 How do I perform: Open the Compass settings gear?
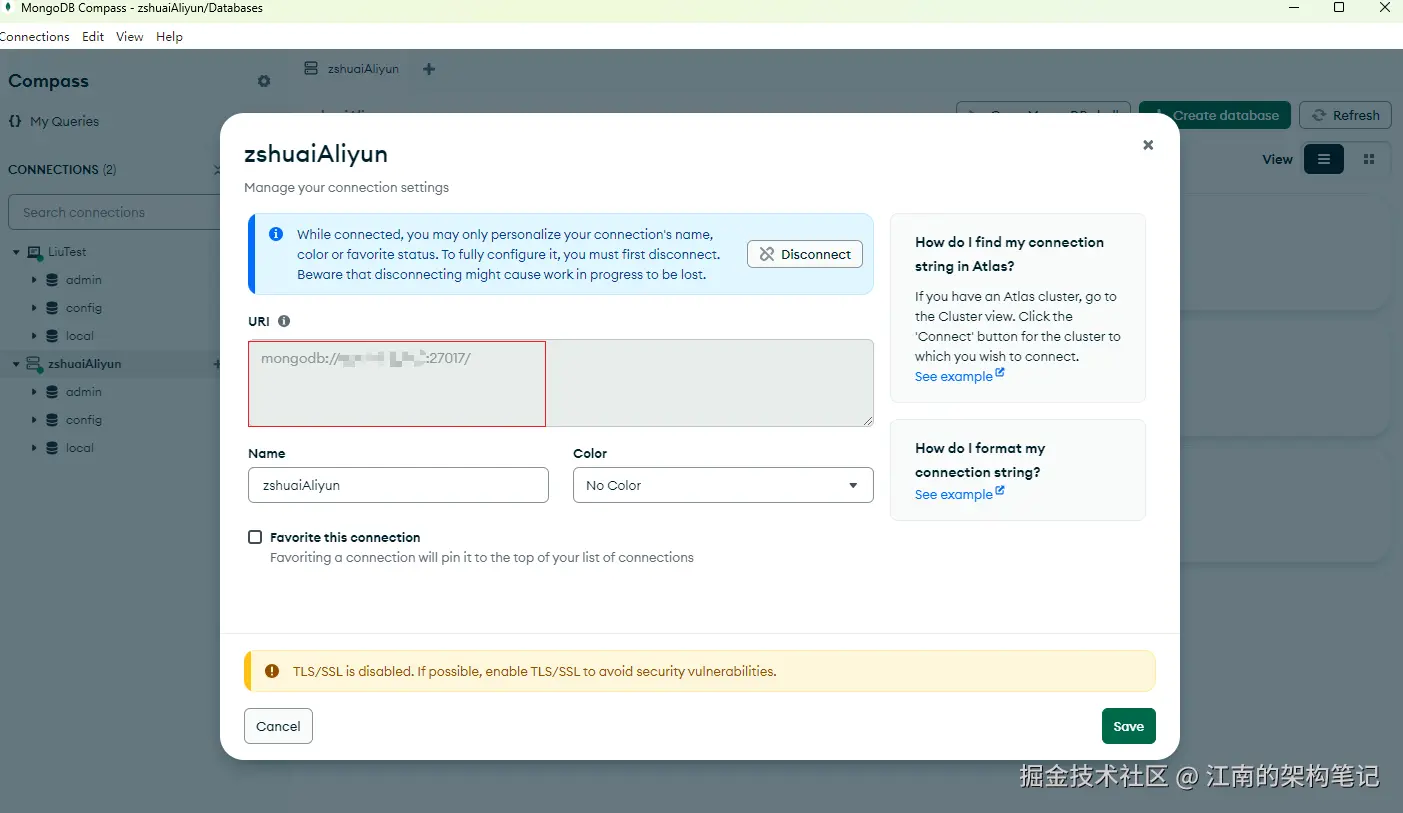(264, 81)
